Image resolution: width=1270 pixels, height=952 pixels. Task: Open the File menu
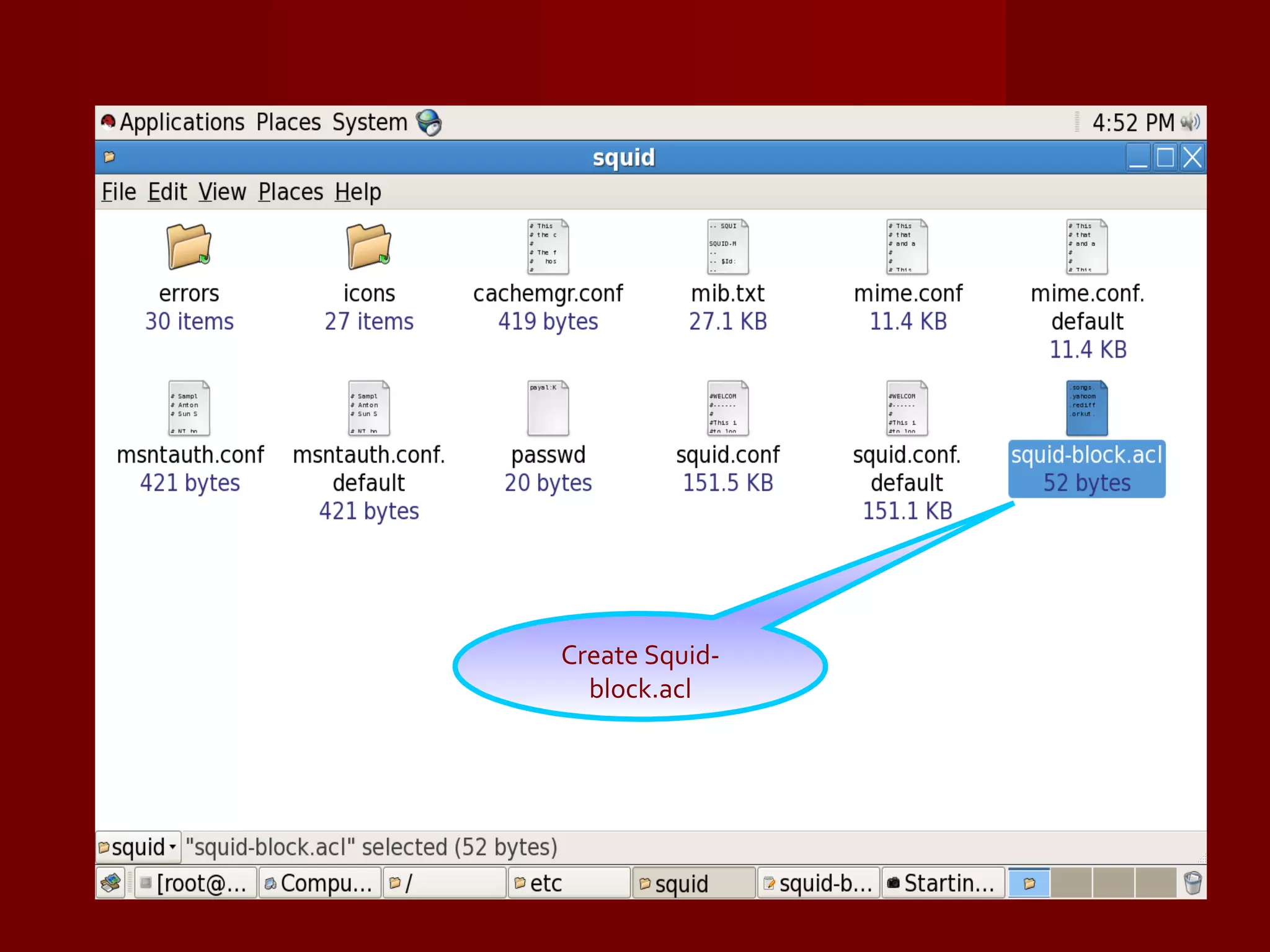coord(119,192)
